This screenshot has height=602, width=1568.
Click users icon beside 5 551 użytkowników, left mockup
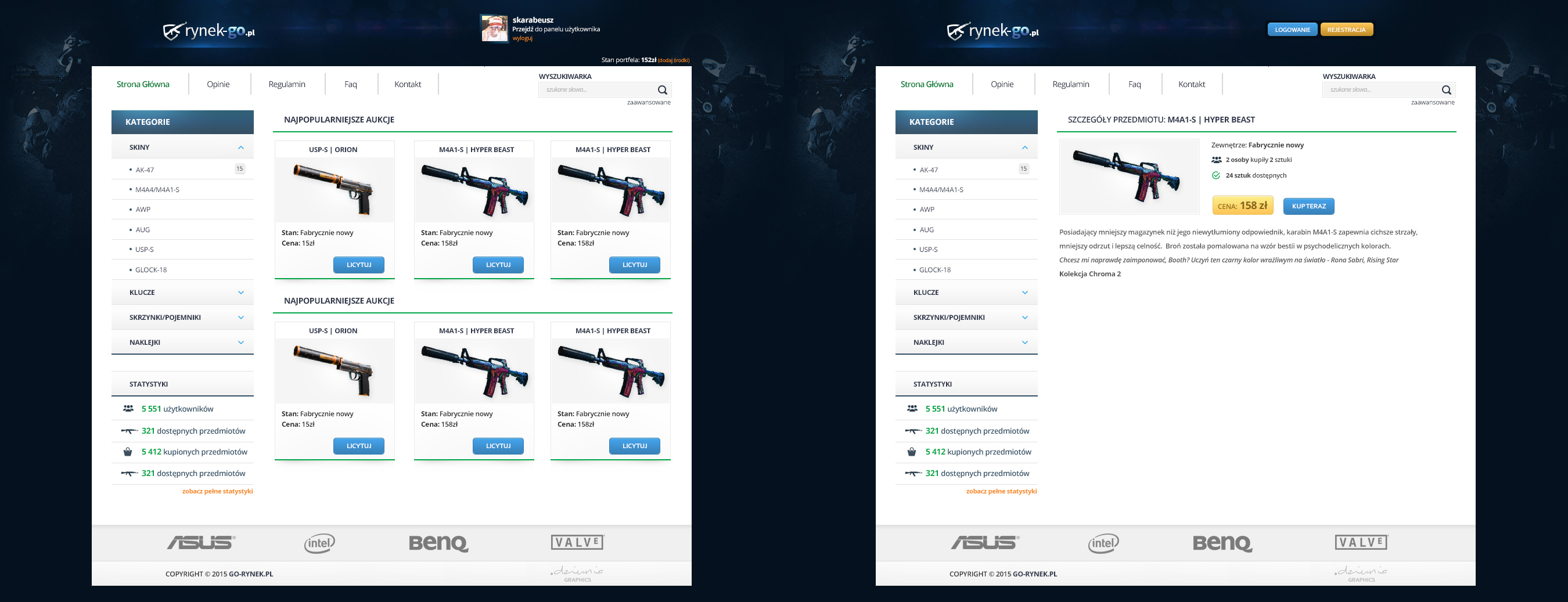pyautogui.click(x=128, y=409)
